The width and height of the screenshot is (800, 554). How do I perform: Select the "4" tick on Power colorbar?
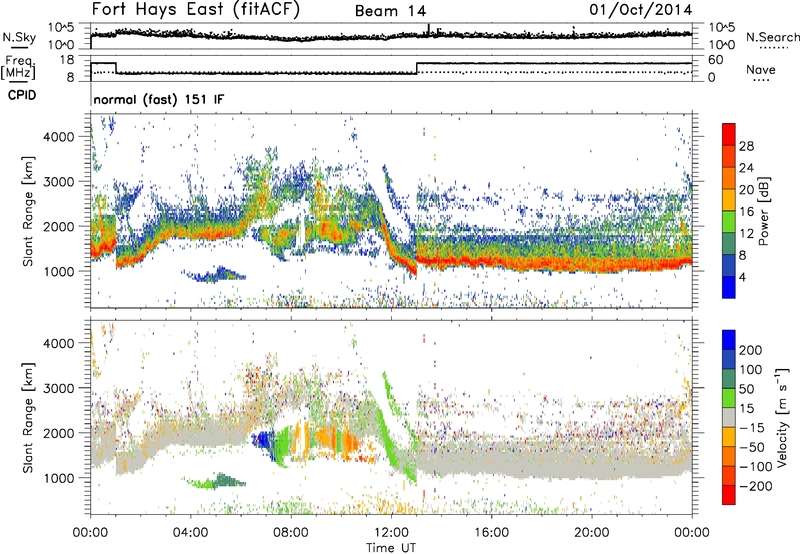pyautogui.click(x=743, y=277)
